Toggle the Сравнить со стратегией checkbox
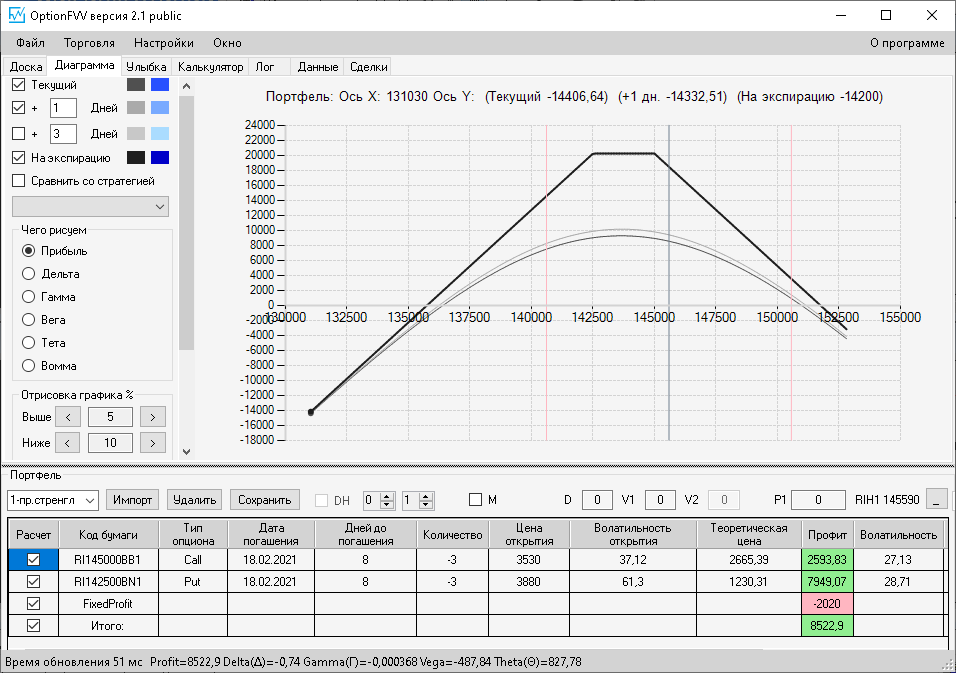956x673 pixels. coord(18,181)
